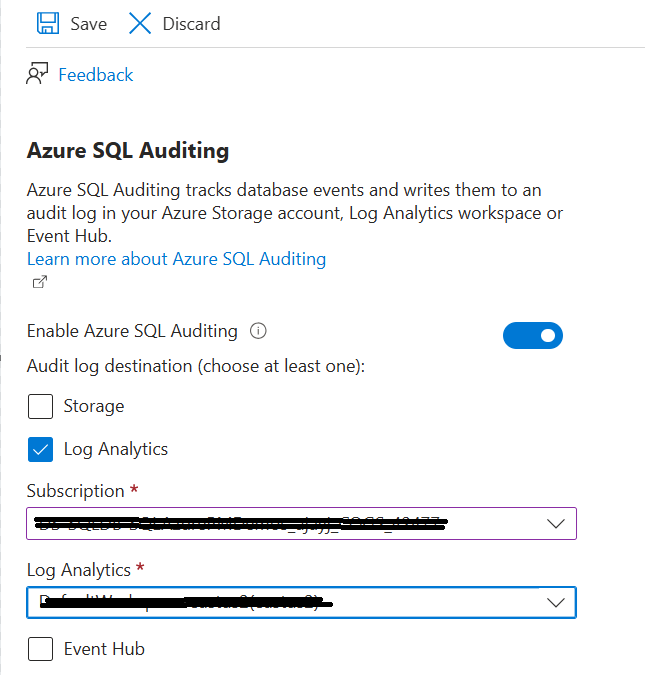Check the Storage checkbox
This screenshot has height=675, width=645.
(40, 406)
